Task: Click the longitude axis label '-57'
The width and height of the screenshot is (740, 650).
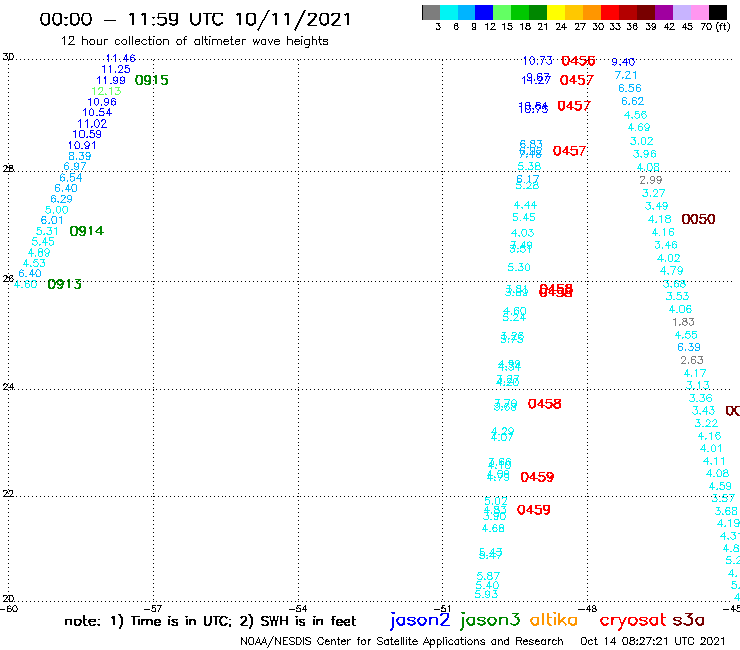Action: click(153, 609)
